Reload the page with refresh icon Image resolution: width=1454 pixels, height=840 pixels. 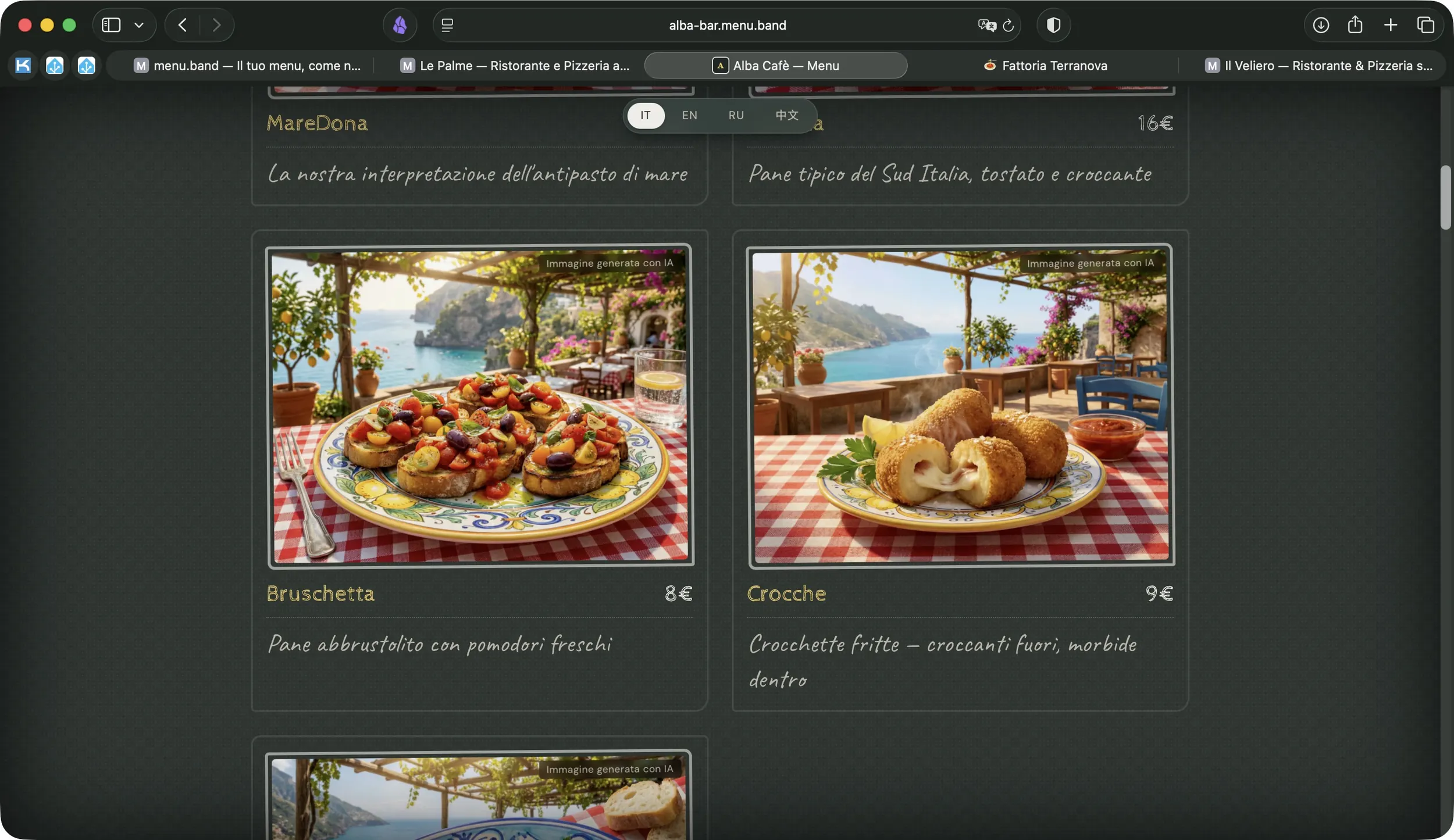1008,25
